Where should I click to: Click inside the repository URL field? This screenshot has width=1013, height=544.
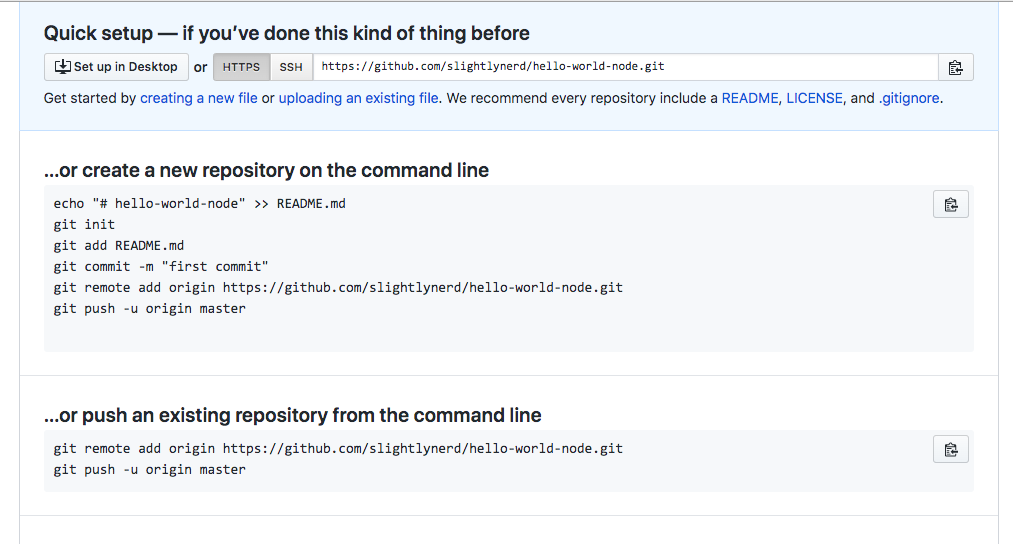(x=625, y=67)
